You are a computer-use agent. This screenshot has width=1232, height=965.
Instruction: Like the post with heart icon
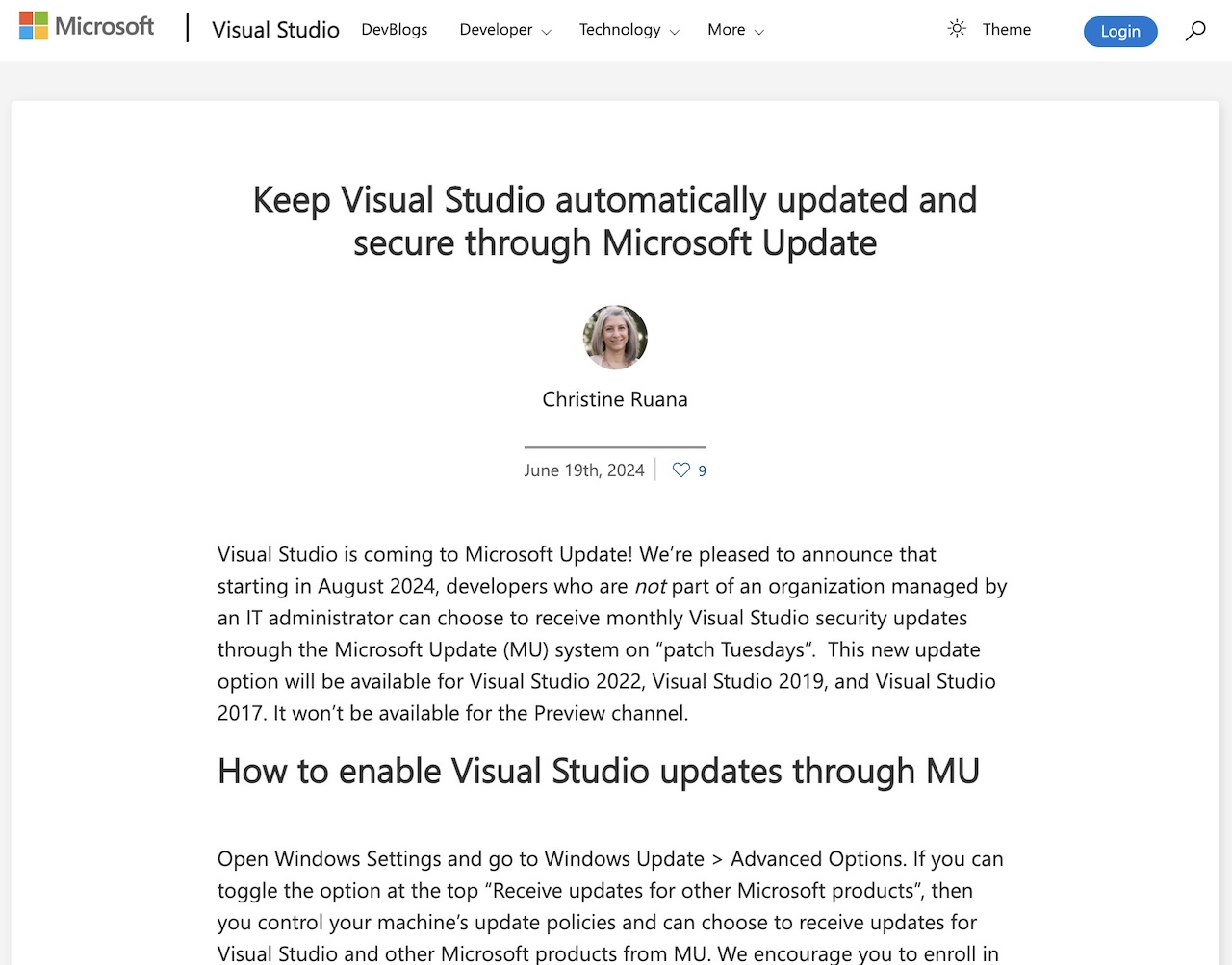pyautogui.click(x=681, y=470)
